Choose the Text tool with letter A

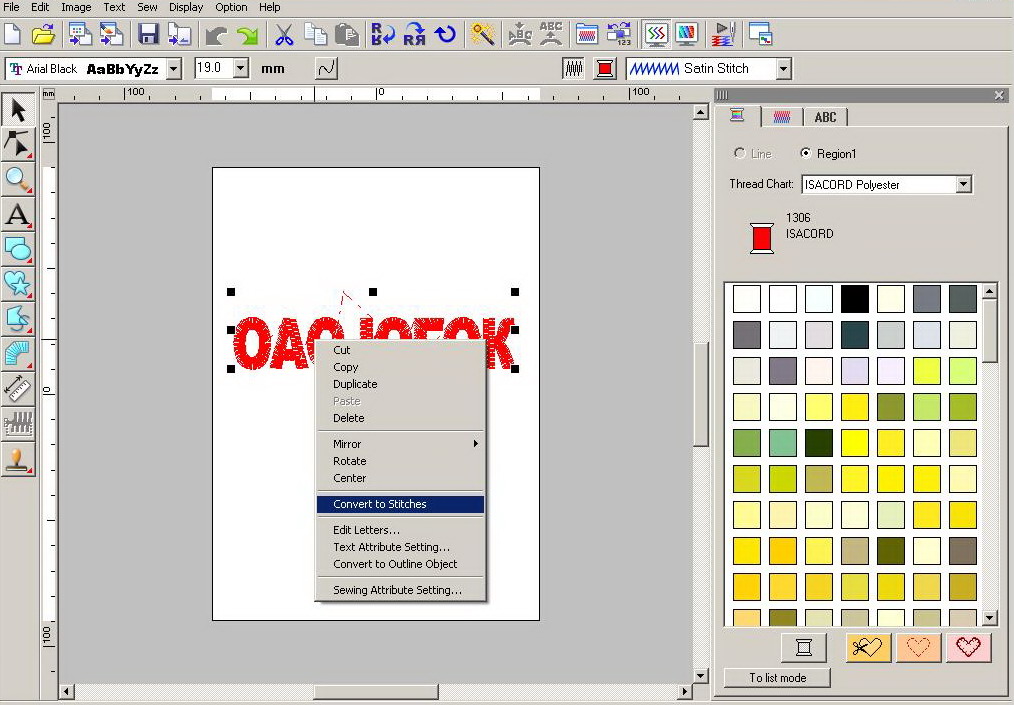[x=18, y=214]
